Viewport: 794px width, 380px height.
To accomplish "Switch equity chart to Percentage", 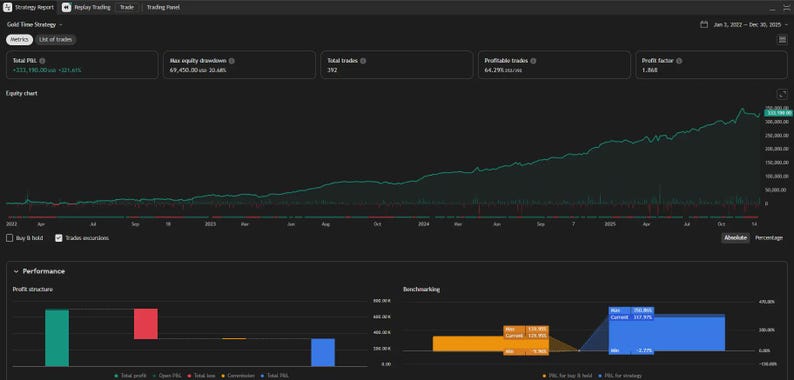I will pos(769,238).
